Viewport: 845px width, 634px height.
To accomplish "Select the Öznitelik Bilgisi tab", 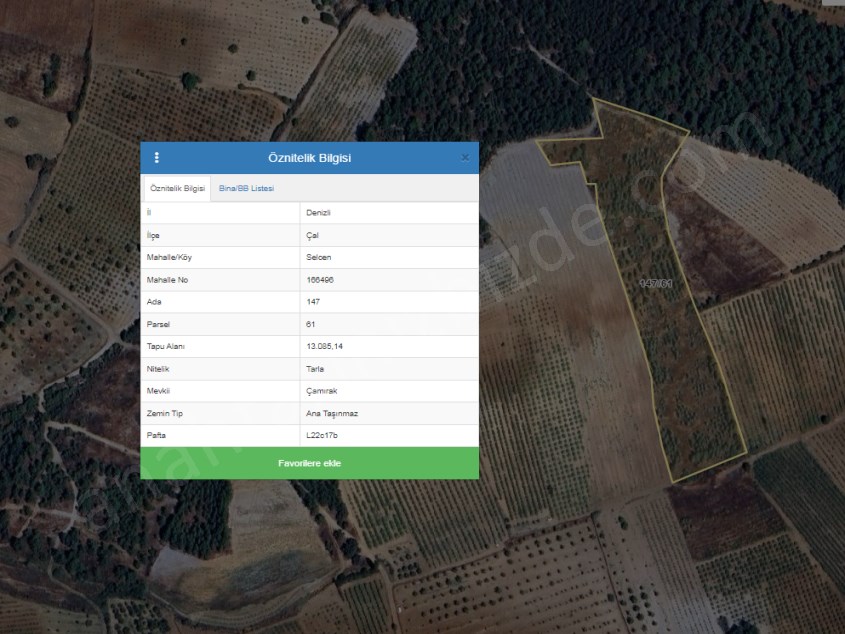I will click(x=177, y=188).
